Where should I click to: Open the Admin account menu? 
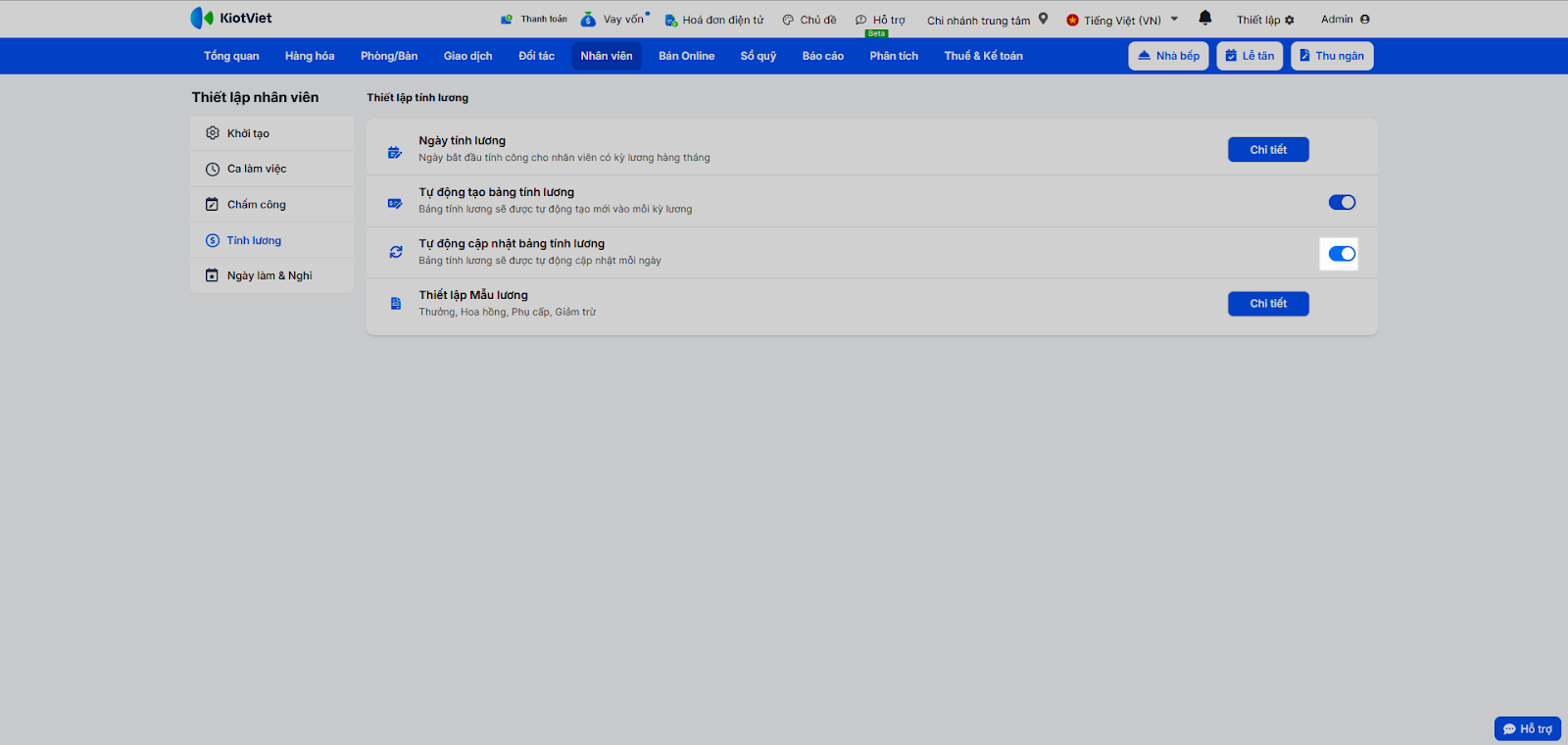pos(1346,20)
